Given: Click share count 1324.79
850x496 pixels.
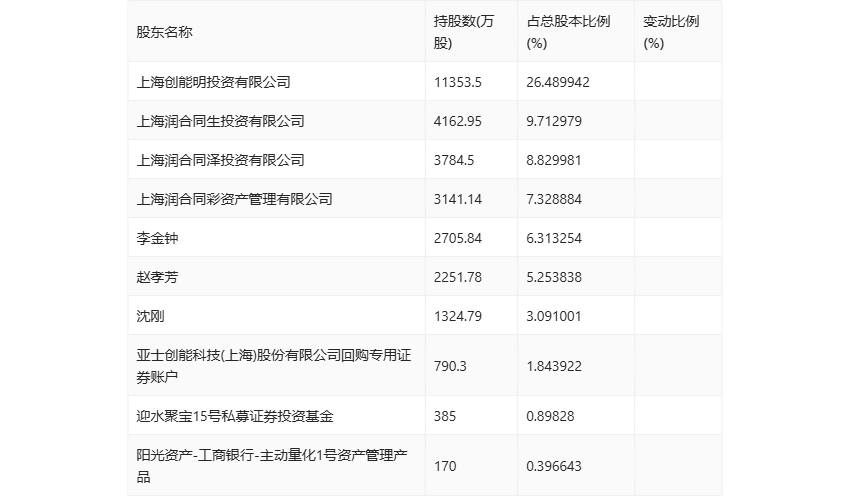Looking at the screenshot, I should (x=458, y=316).
